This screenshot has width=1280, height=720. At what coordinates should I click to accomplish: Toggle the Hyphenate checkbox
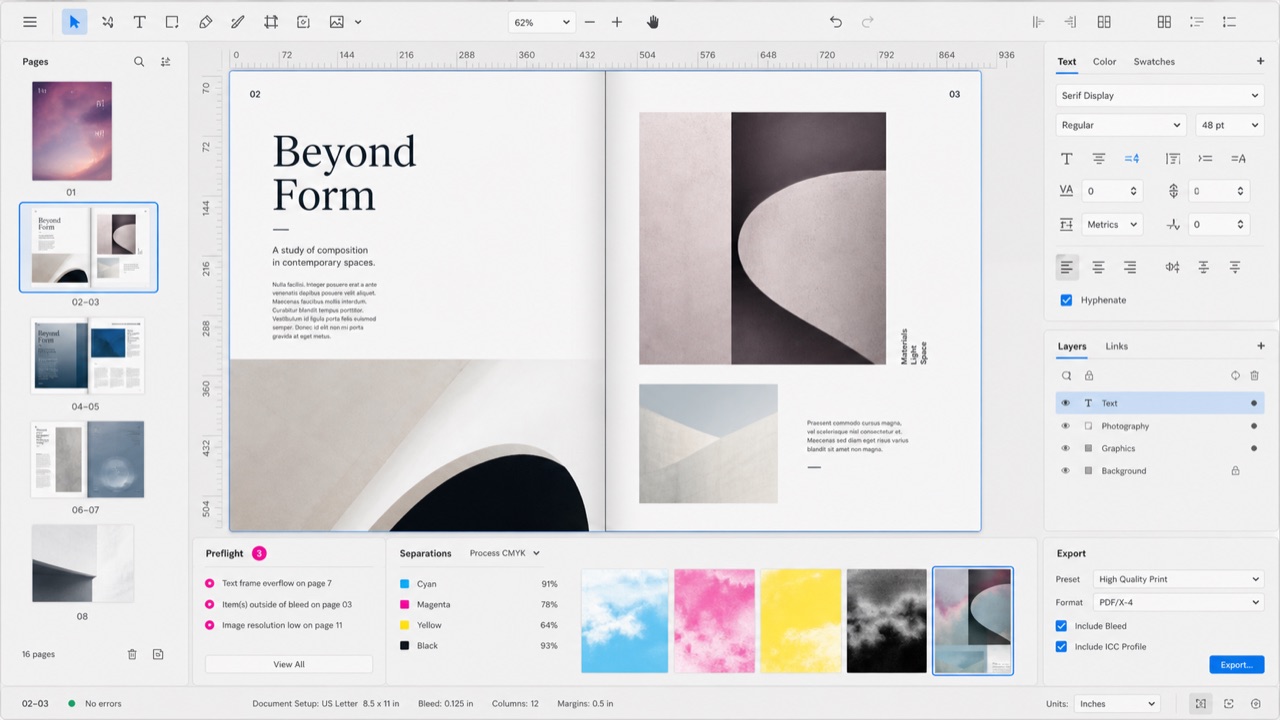tap(1066, 300)
